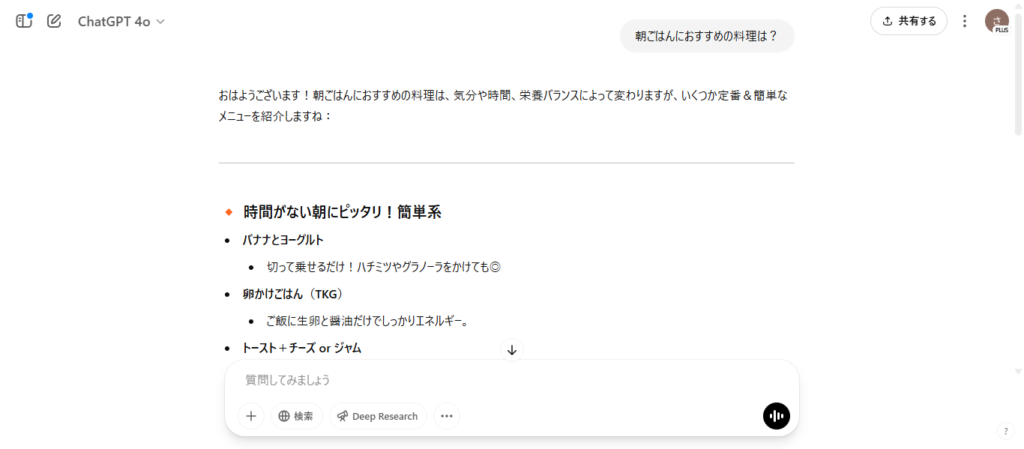Viewport: 1024px width, 449px height.
Task: Click the page vertical scrollbar thumb
Action: pyautogui.click(x=1017, y=75)
